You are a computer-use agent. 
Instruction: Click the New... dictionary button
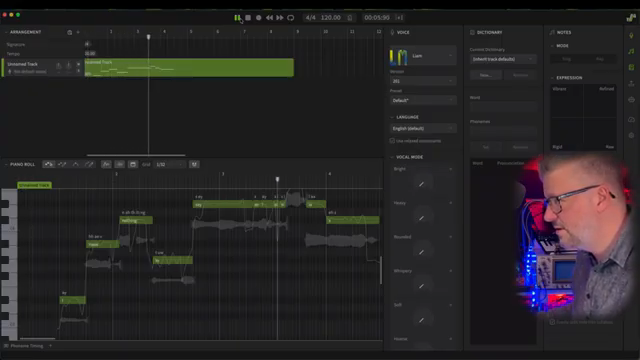[486, 75]
